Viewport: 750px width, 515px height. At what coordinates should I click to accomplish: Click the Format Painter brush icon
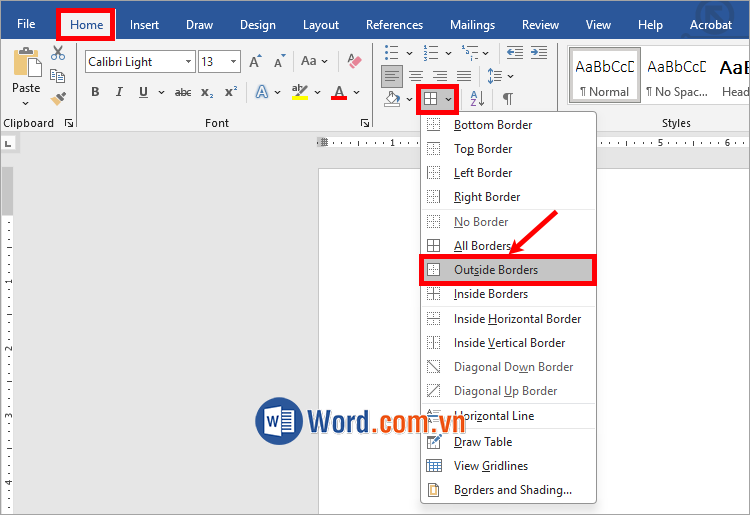[58, 99]
